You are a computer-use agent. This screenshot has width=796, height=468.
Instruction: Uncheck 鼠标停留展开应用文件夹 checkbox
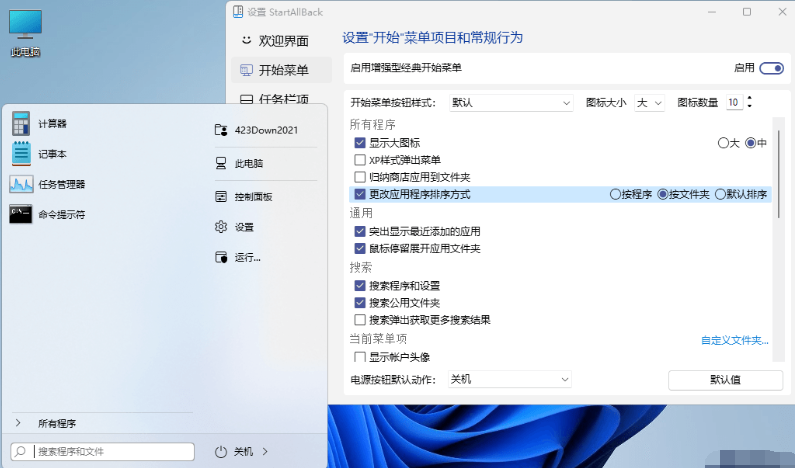click(360, 248)
